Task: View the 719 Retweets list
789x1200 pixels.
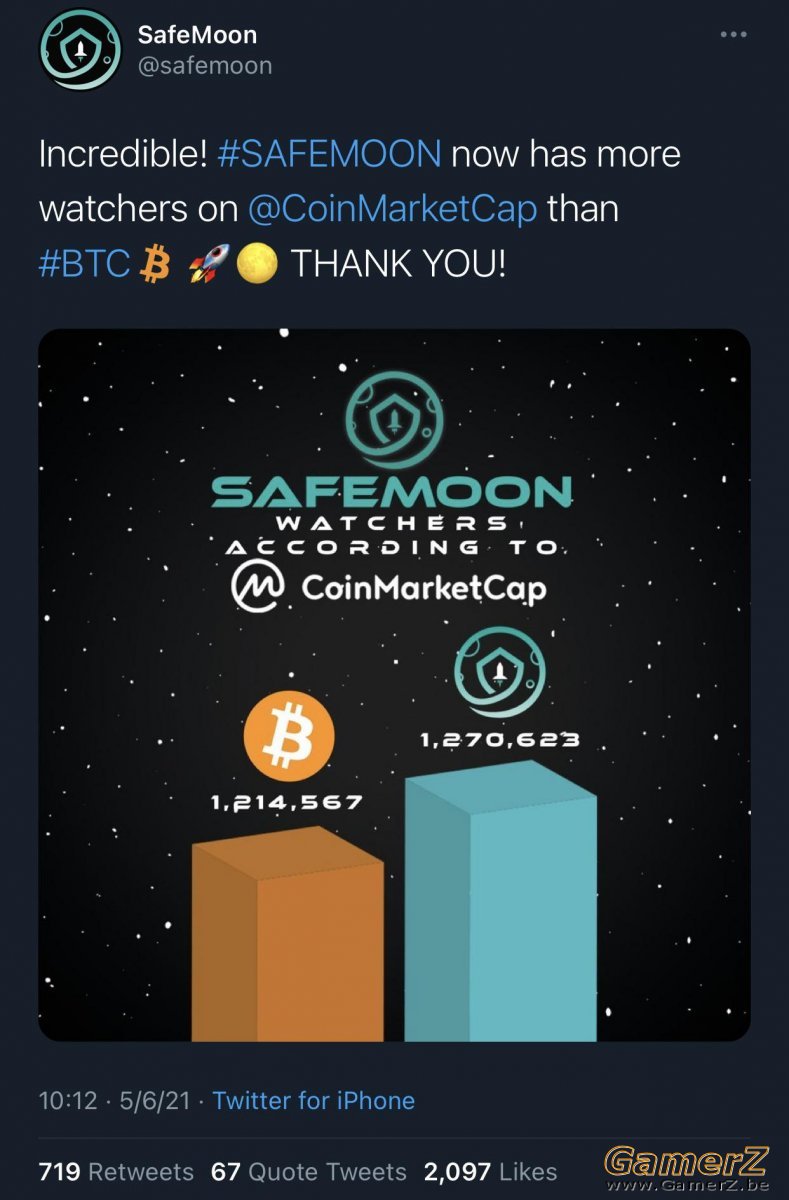Action: point(116,1171)
